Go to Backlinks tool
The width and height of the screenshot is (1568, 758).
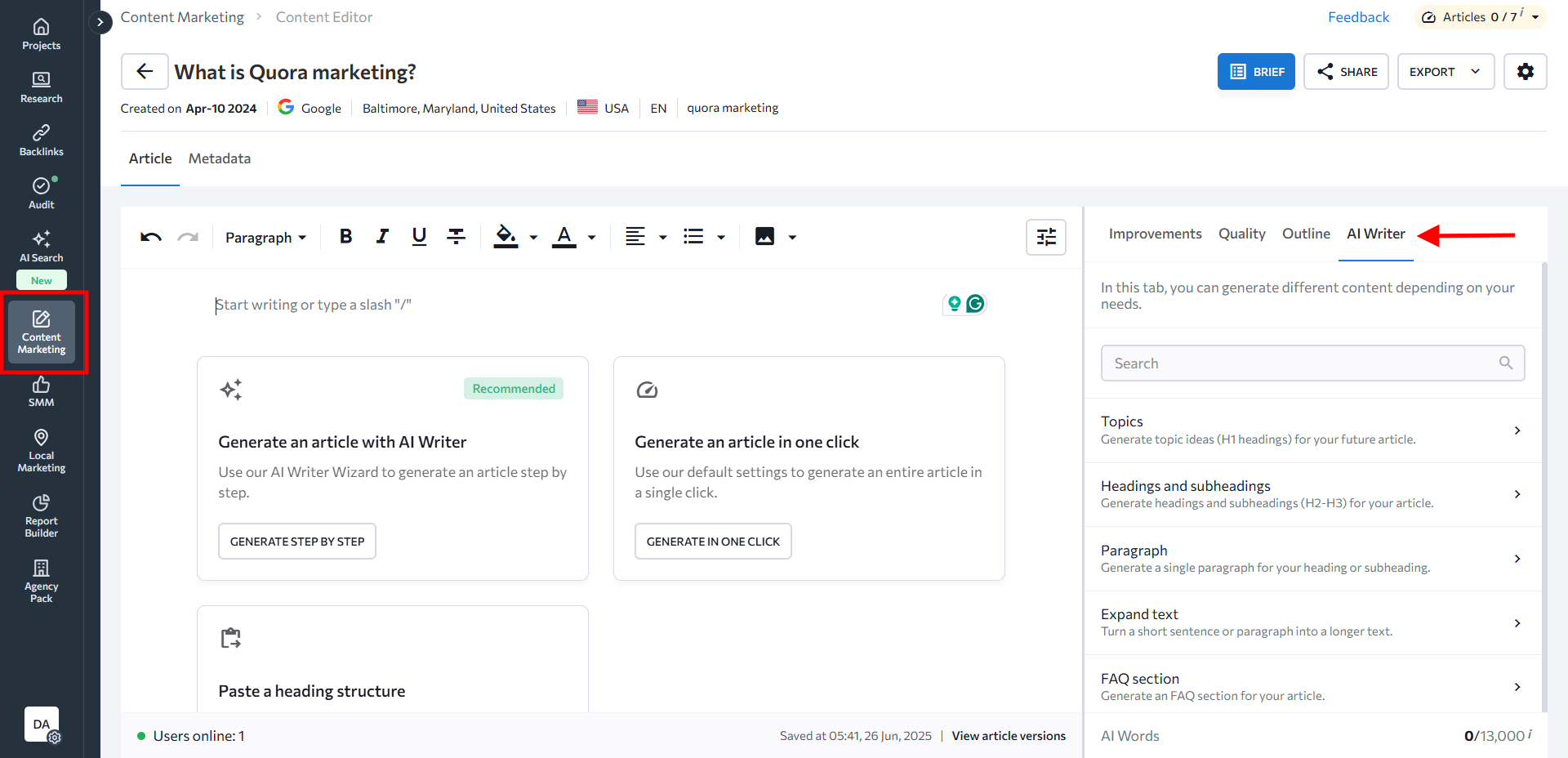pos(41,140)
